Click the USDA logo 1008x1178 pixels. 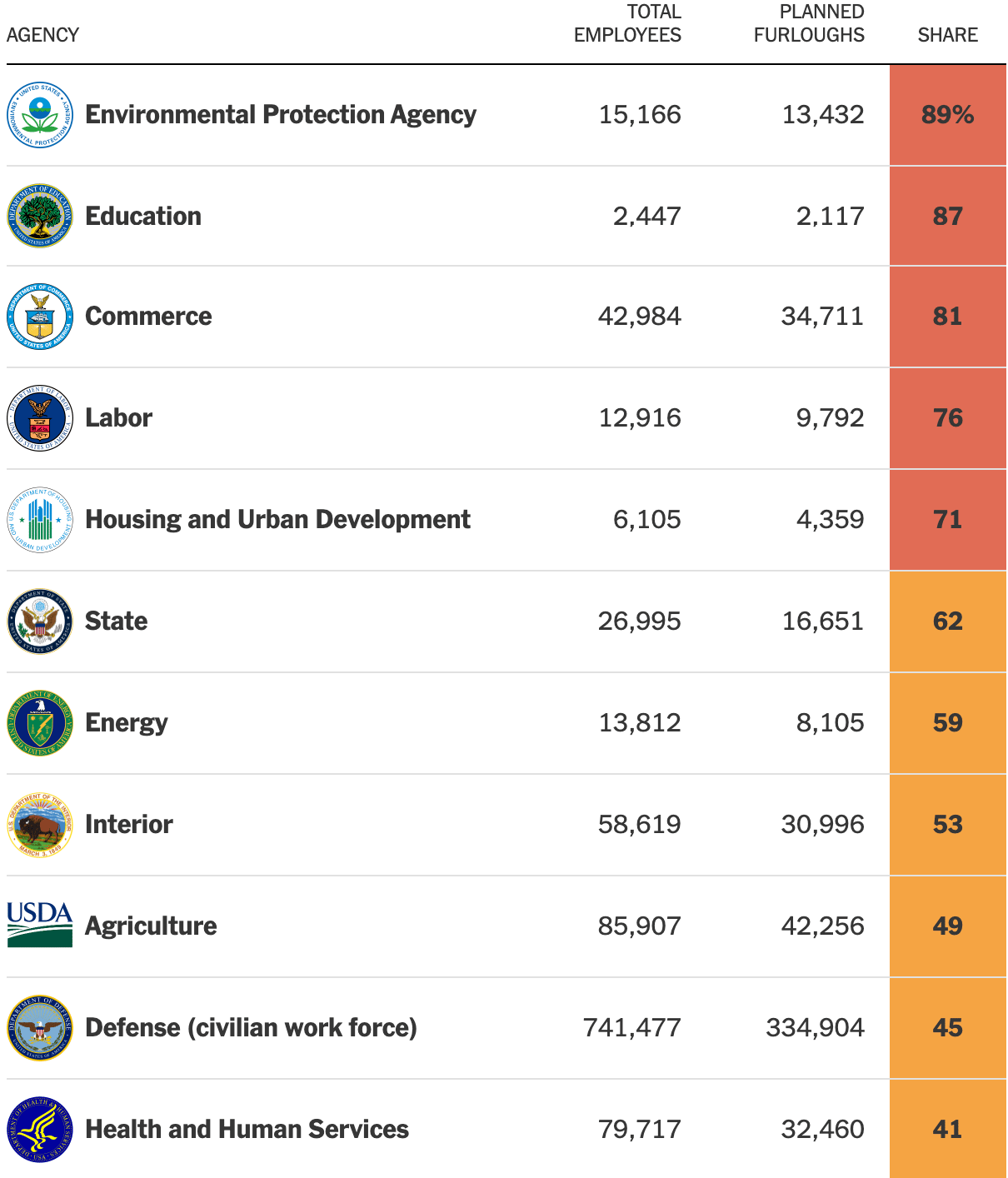point(40,925)
